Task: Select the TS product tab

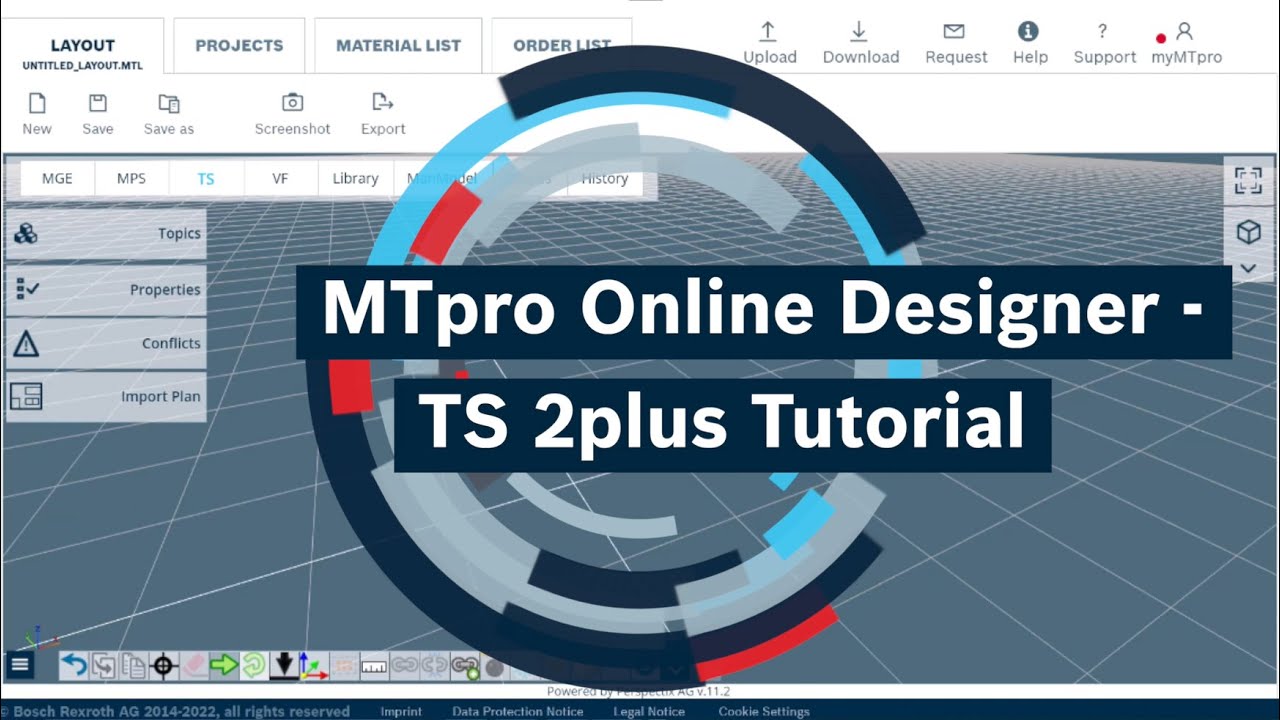Action: (205, 179)
